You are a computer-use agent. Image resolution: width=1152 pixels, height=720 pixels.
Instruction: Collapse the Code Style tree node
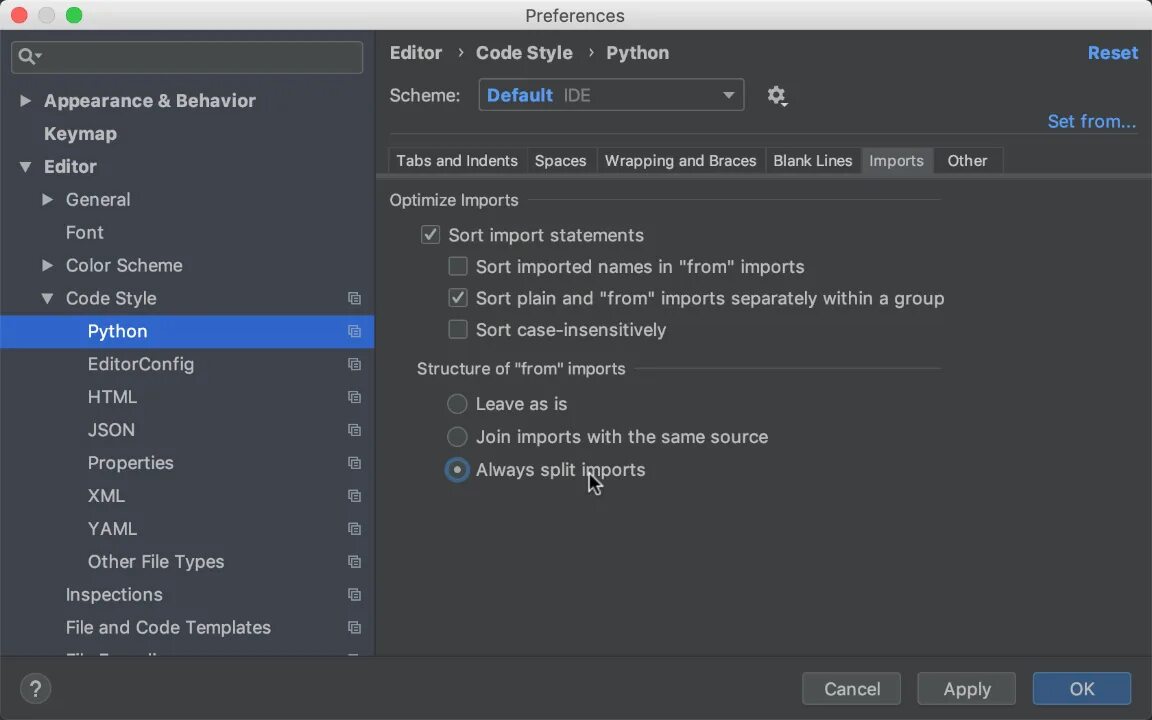point(48,299)
